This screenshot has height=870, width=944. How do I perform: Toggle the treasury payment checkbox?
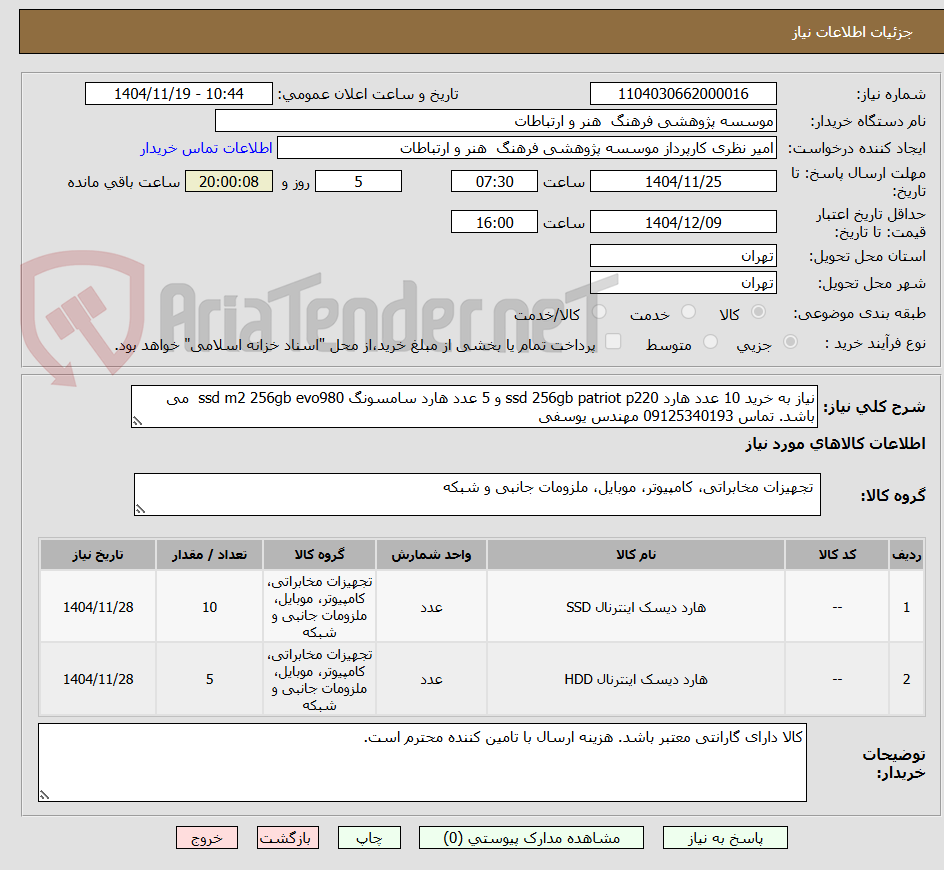click(x=613, y=341)
